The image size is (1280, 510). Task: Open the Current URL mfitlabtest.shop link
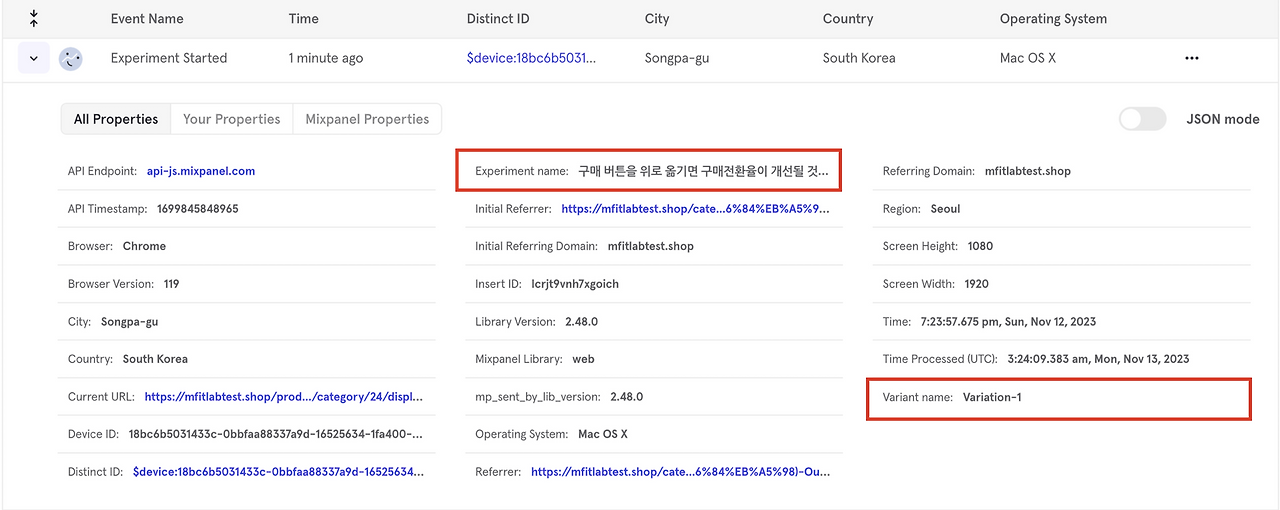(x=284, y=397)
